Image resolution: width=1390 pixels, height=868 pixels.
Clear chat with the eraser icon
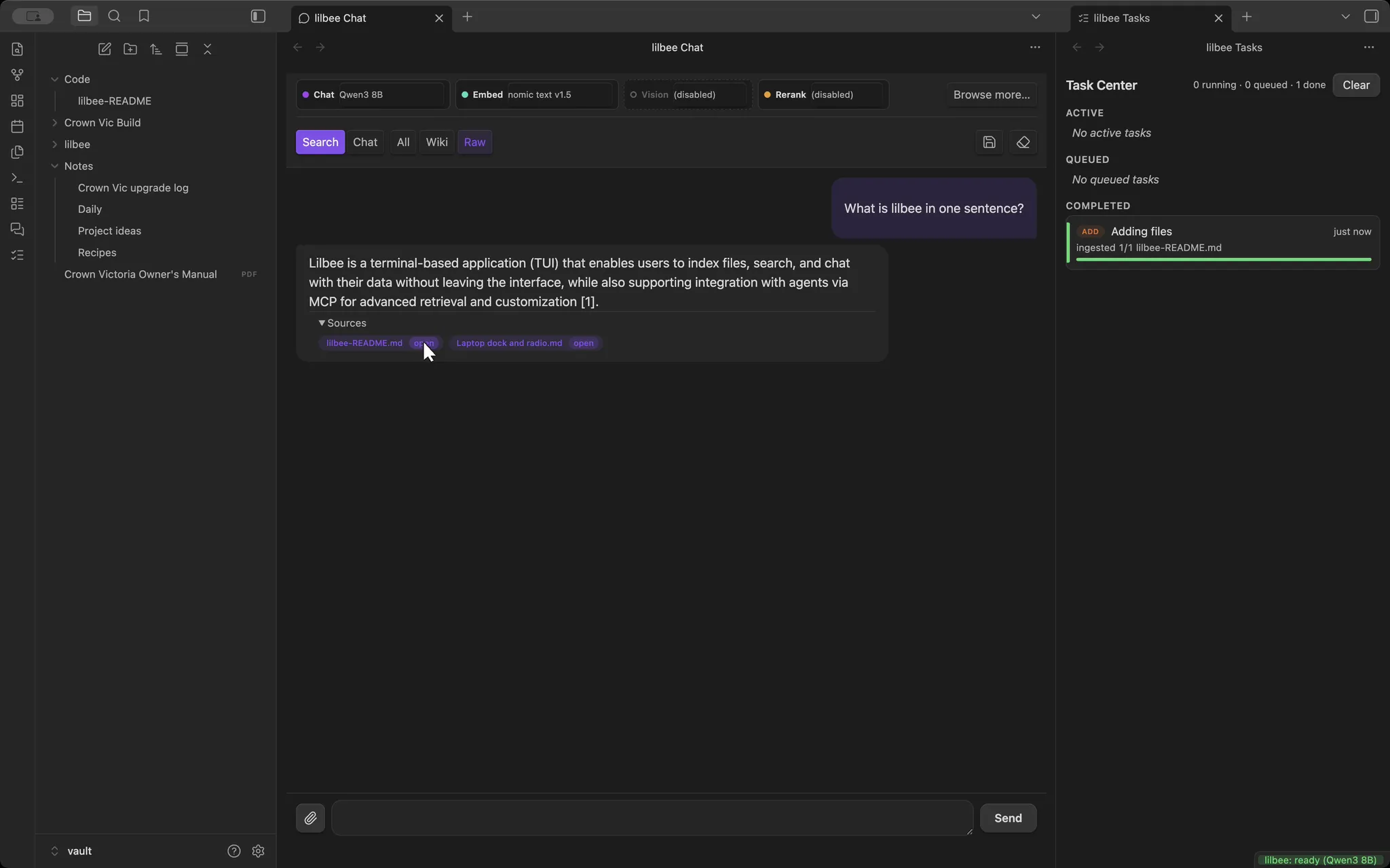pos(1023,142)
